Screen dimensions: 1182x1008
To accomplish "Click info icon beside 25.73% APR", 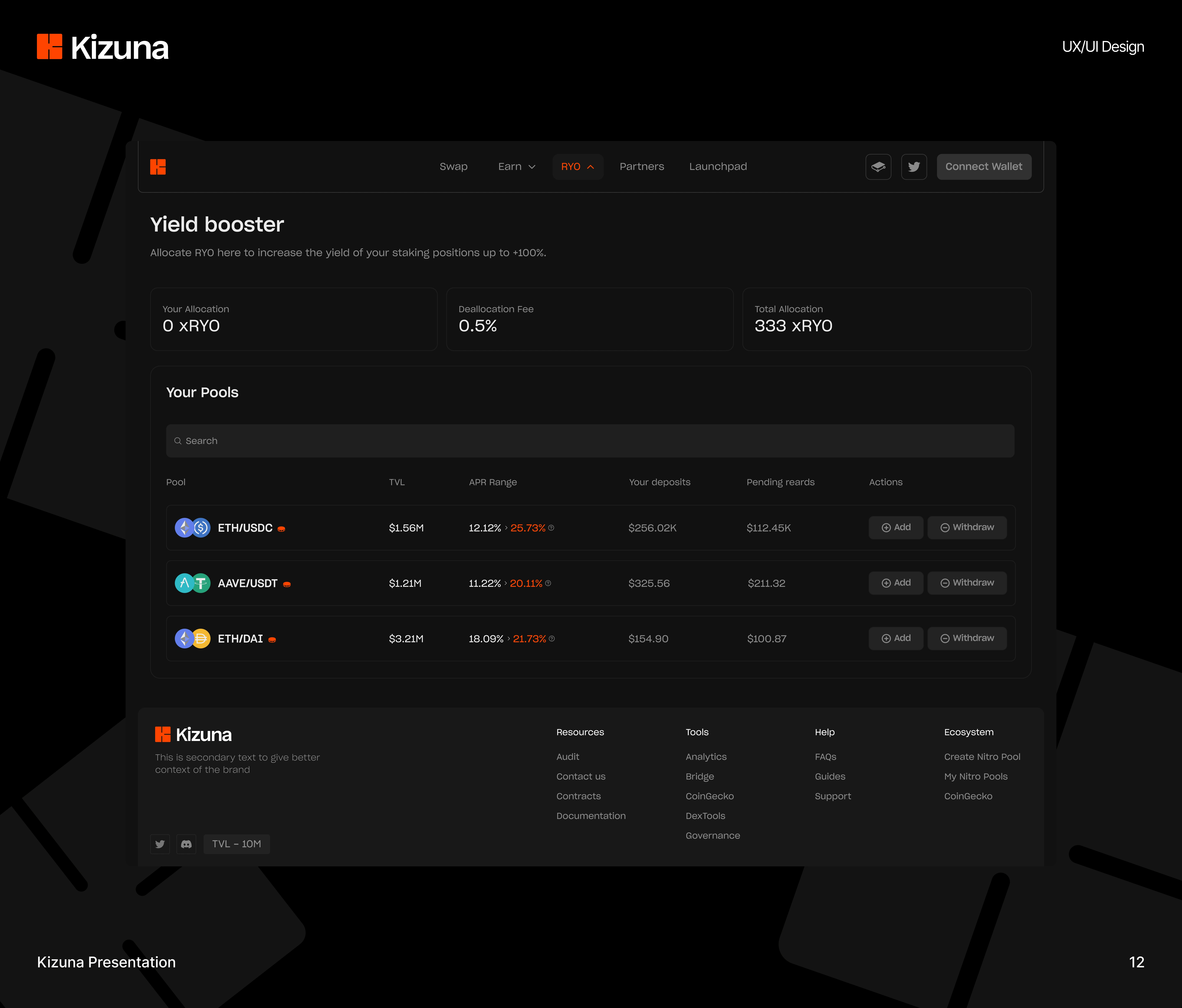I will coord(551,528).
